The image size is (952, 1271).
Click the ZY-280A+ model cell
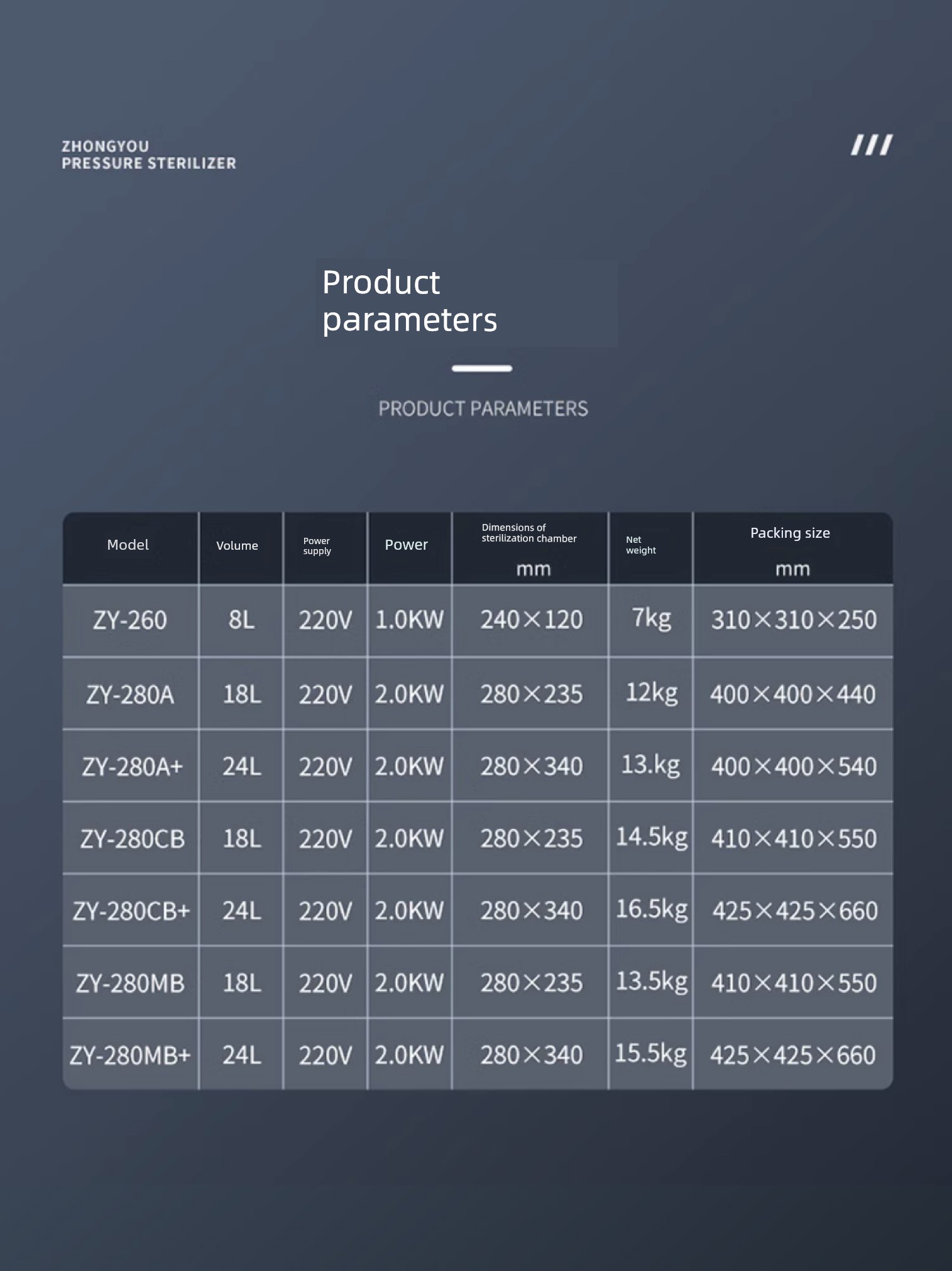[130, 766]
